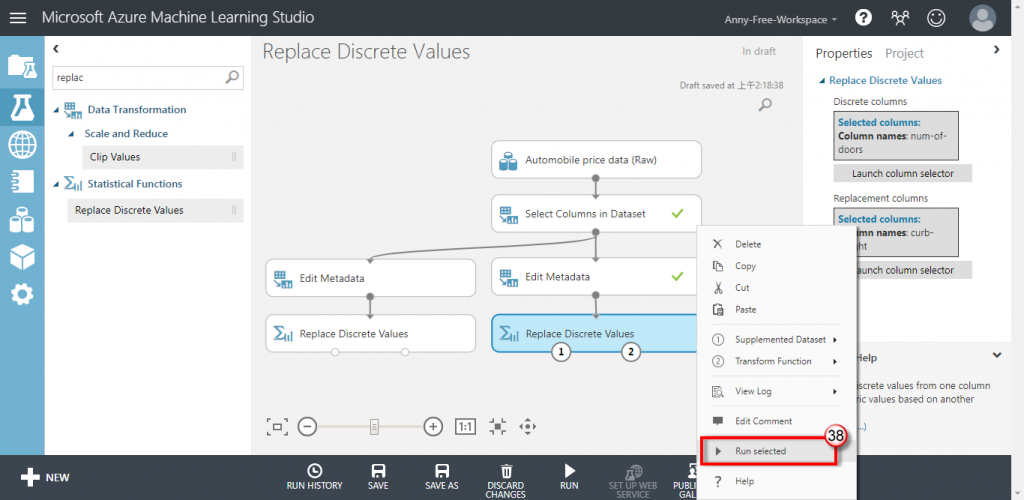
Task: Click output port 1 of selected module
Action: pyautogui.click(x=560, y=352)
